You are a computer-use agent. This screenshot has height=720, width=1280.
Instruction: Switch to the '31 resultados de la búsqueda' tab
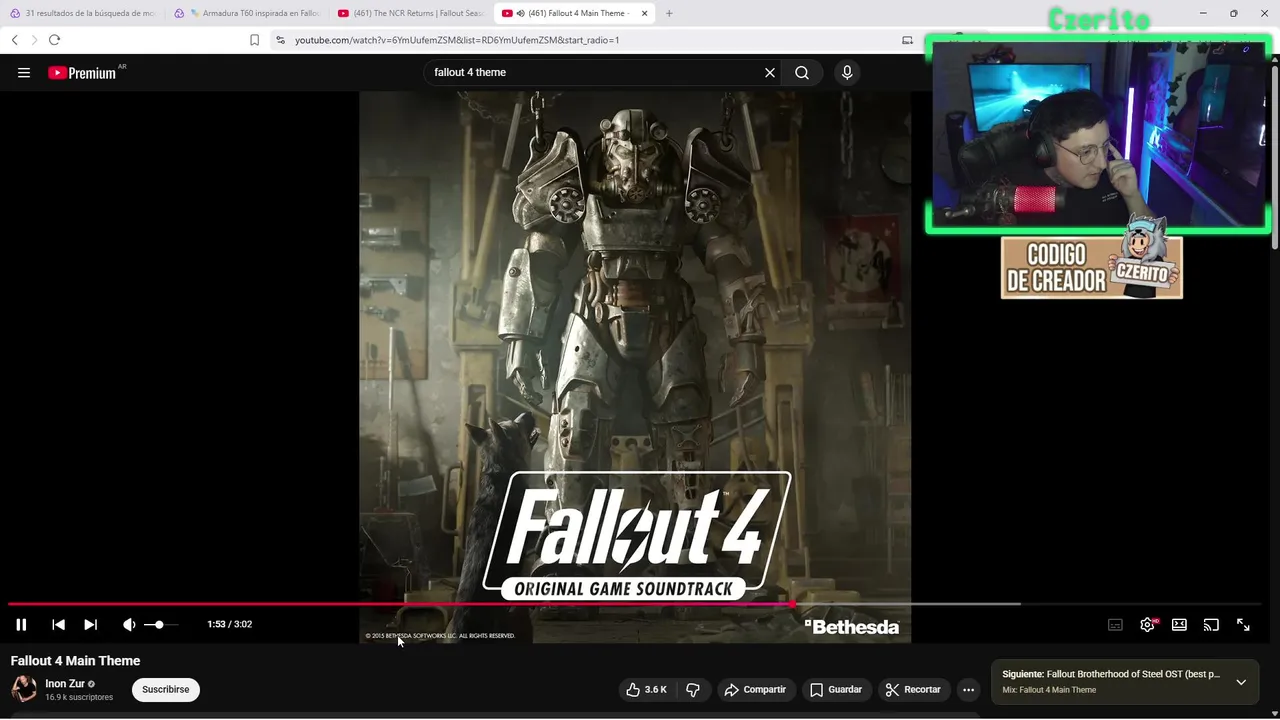pyautogui.click(x=83, y=13)
